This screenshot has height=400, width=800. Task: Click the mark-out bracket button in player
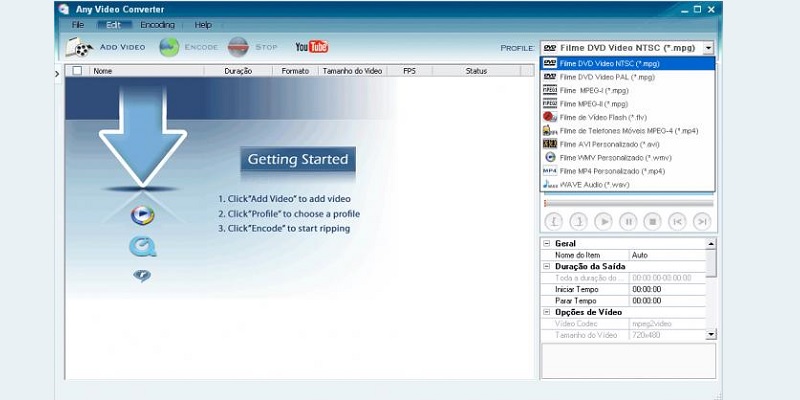pos(578,221)
